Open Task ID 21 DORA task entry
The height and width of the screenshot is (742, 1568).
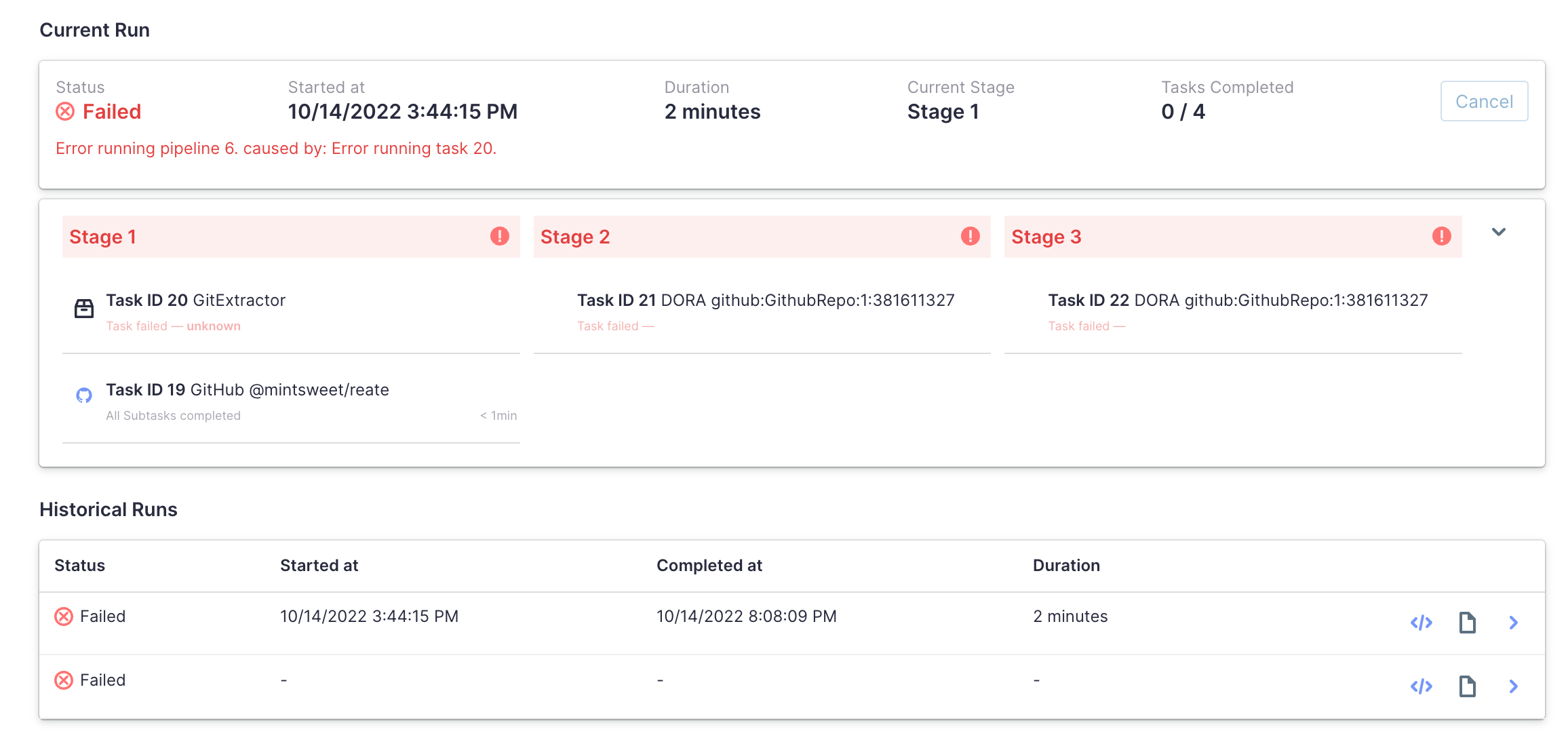(765, 300)
